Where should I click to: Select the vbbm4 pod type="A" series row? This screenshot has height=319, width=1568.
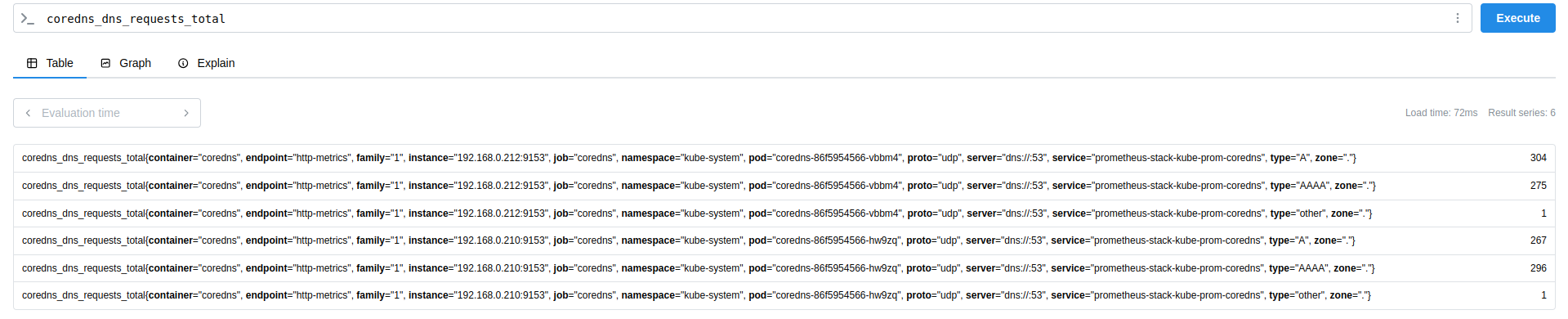coord(784,158)
